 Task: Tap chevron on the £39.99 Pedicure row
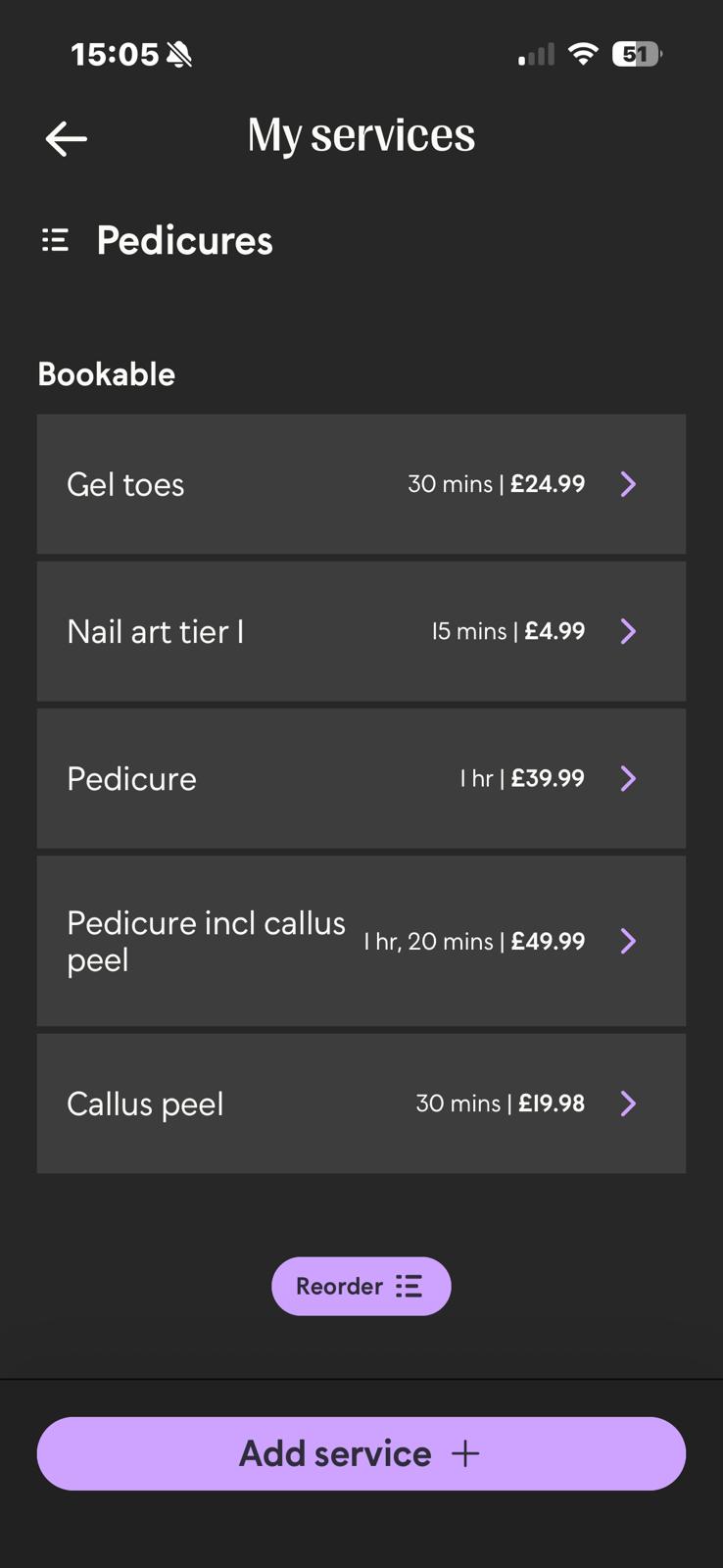coord(629,778)
